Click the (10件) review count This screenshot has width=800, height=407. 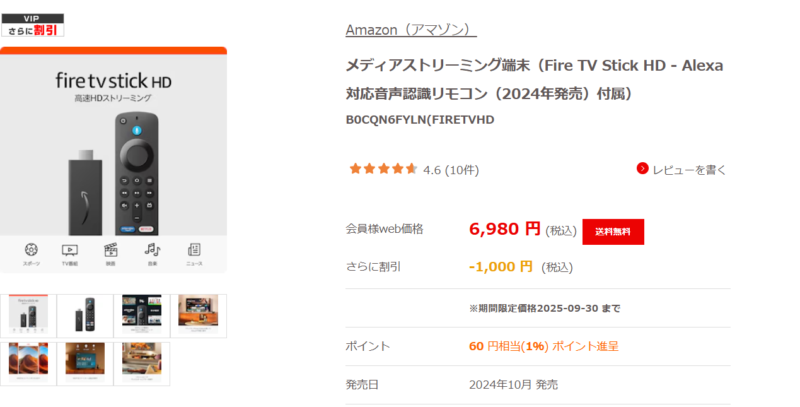point(461,169)
